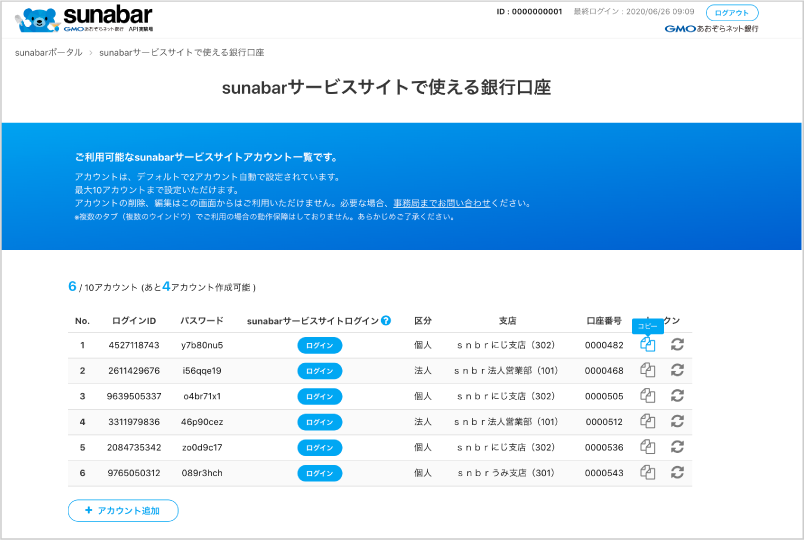Refresh token for account 0000512
Viewport: 804px width, 540px height.
[677, 421]
